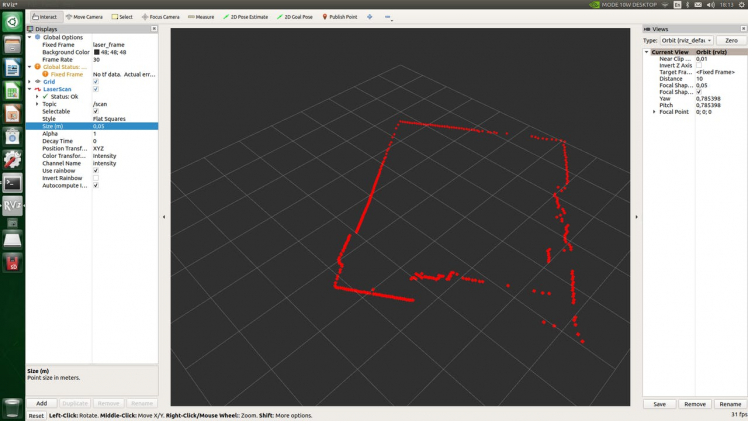
Task: Collapse the Global Options tree node
Action: click(30, 37)
